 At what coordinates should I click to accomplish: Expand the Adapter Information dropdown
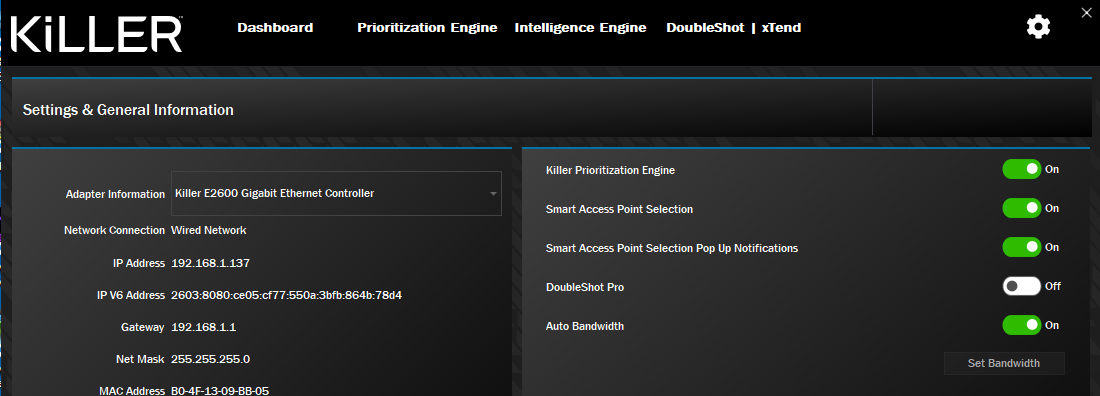337,193
